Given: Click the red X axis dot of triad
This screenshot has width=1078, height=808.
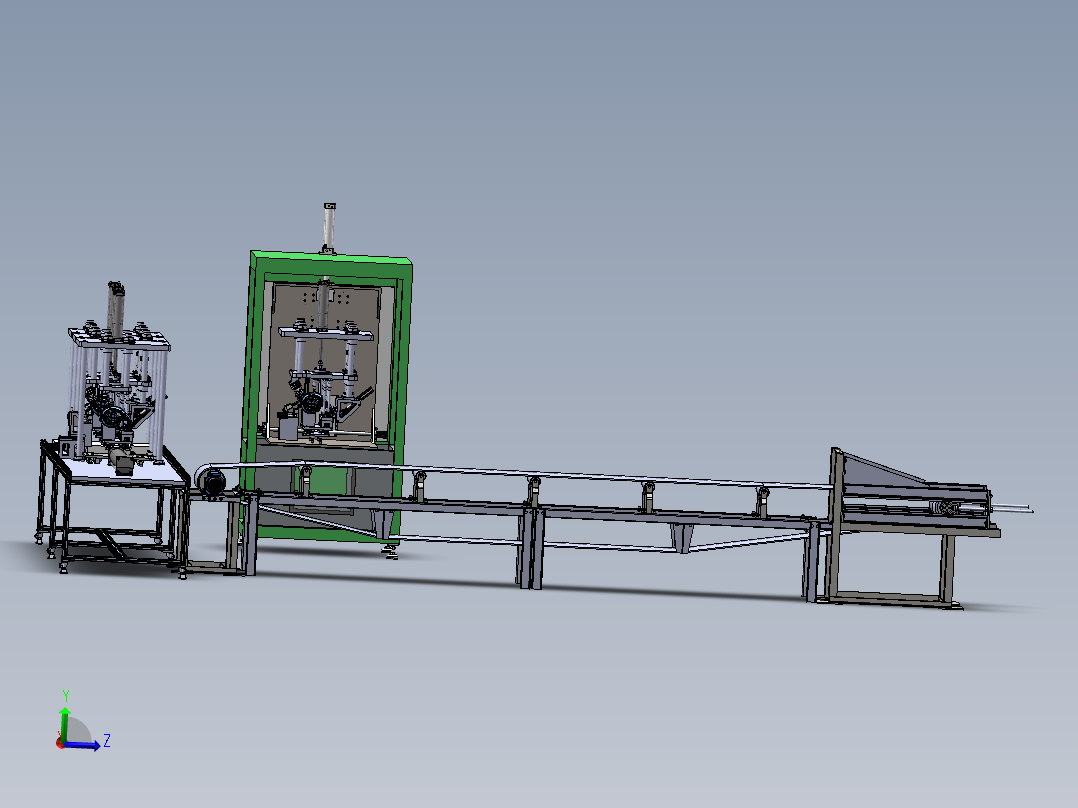Looking at the screenshot, I should pos(60,743).
